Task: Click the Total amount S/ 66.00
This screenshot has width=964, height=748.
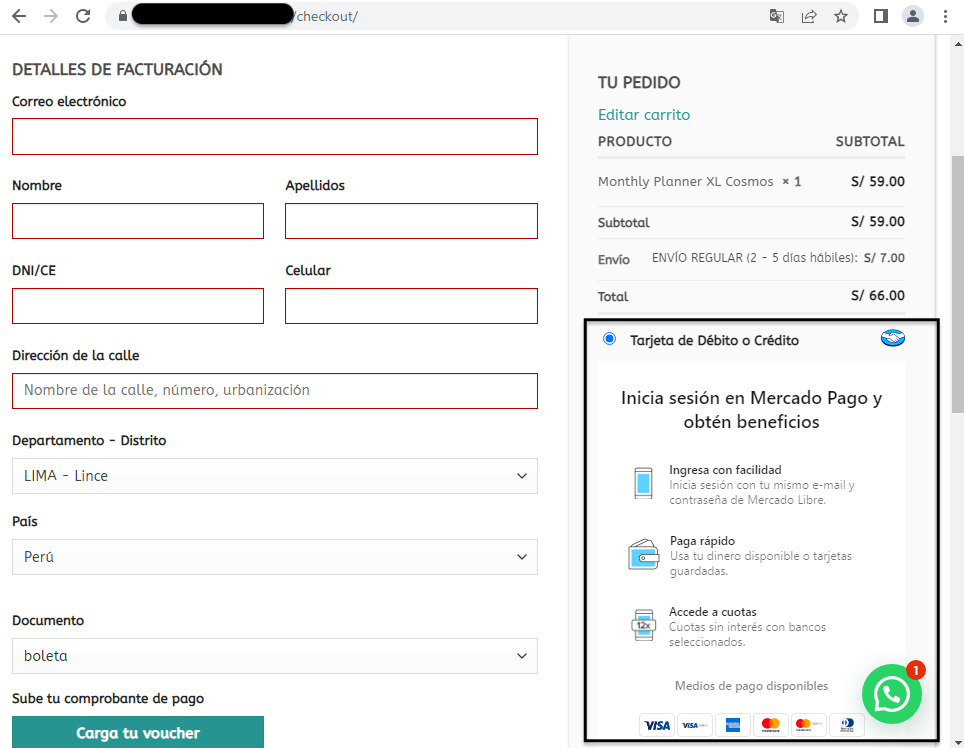Action: coord(877,296)
